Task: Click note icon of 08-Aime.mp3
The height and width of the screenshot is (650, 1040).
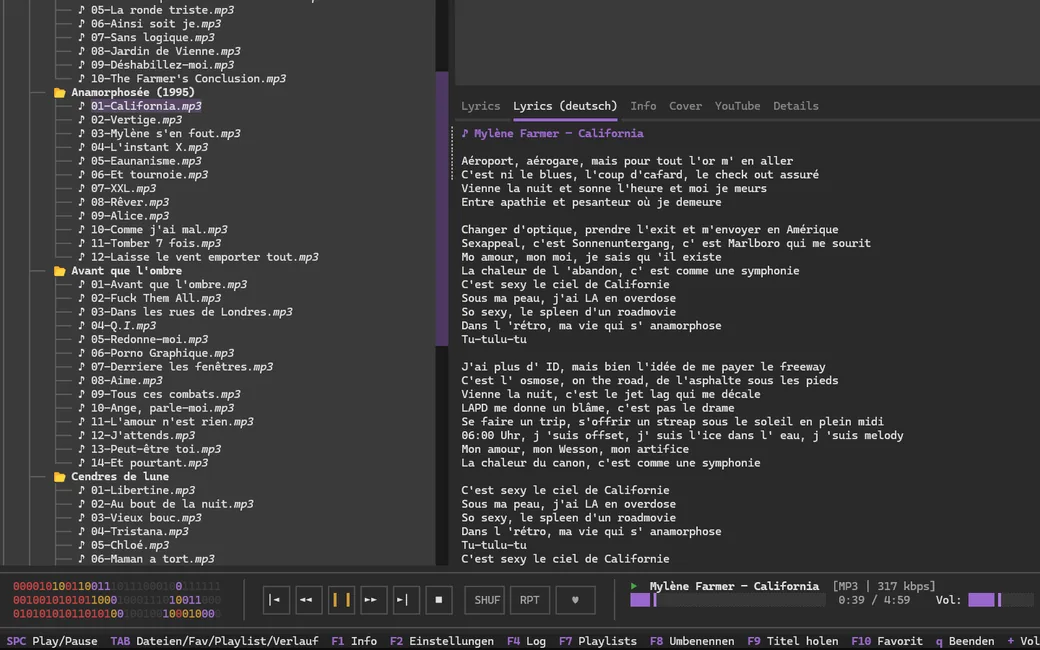Action: pos(82,381)
